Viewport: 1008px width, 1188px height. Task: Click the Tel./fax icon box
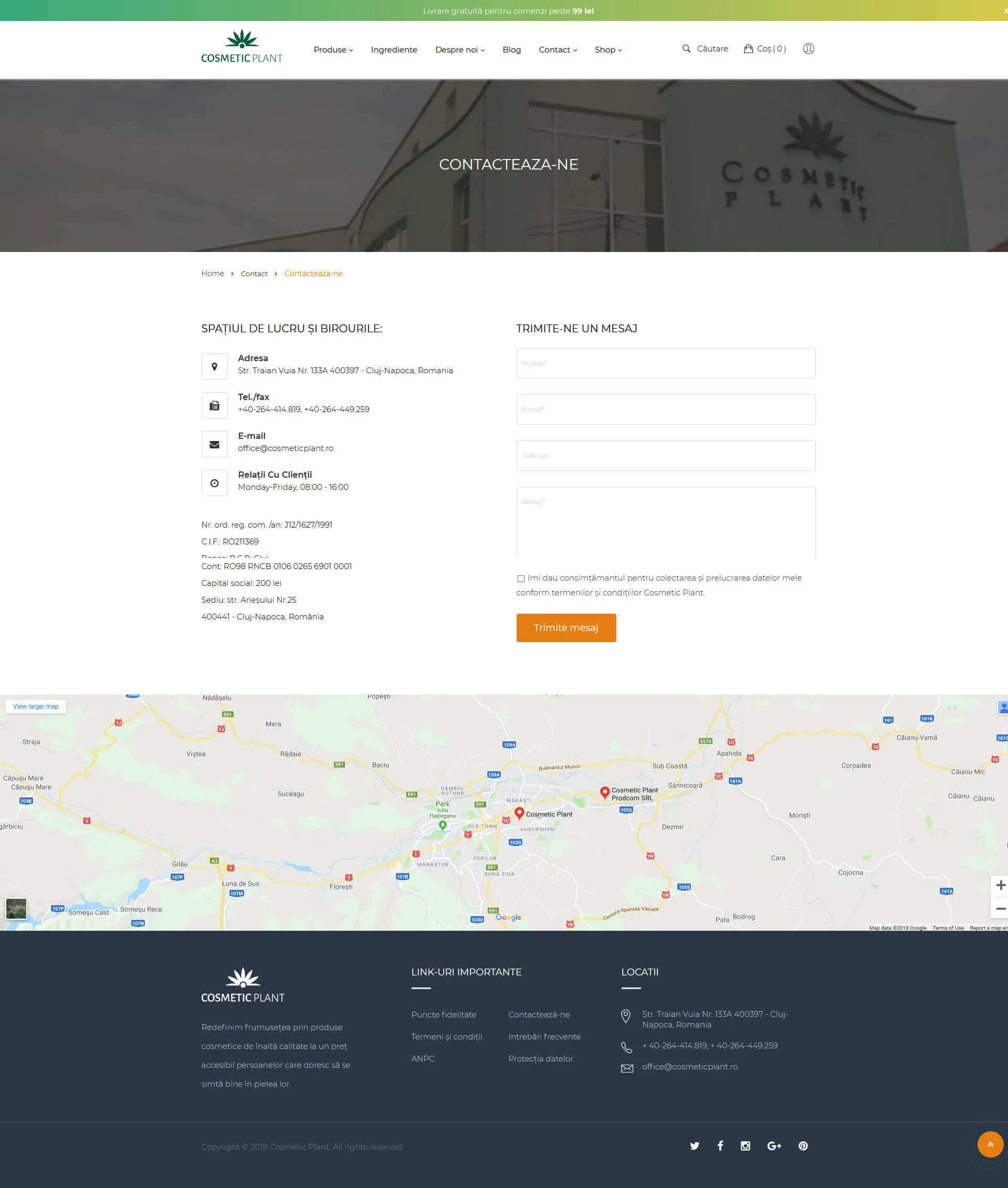pos(214,405)
